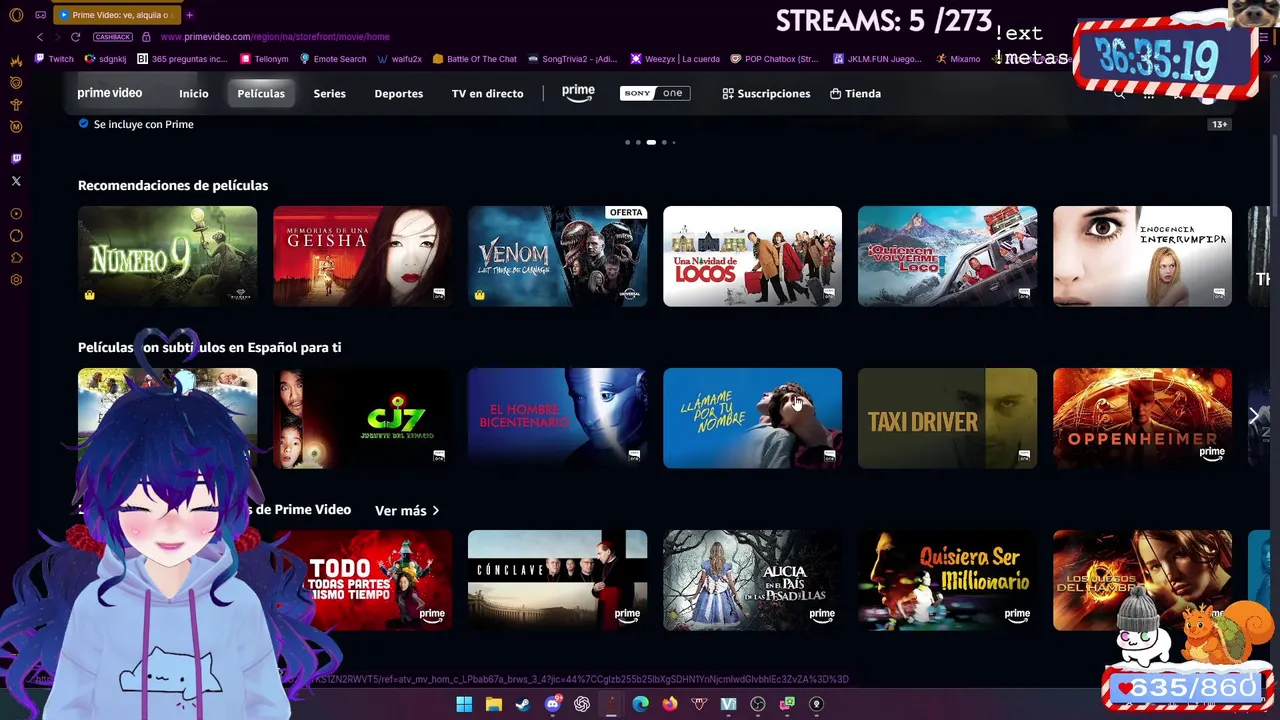Open Twitch icon in browser sidebar
Viewport: 1280px width, 720px height.
(16, 159)
